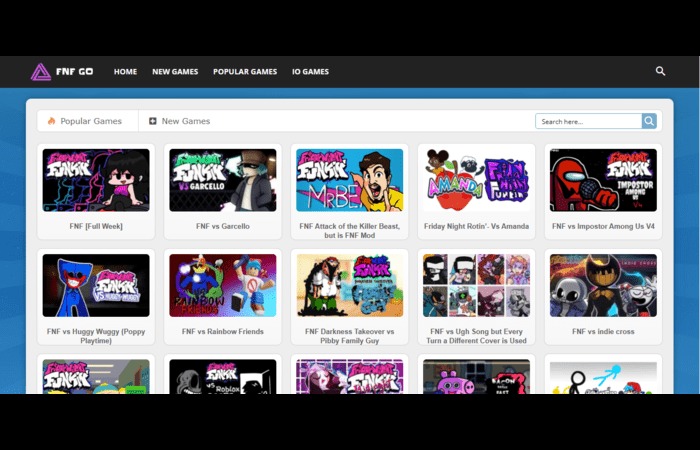Focus the 'Search here...' input field
This screenshot has height=450, width=700.
coord(589,121)
